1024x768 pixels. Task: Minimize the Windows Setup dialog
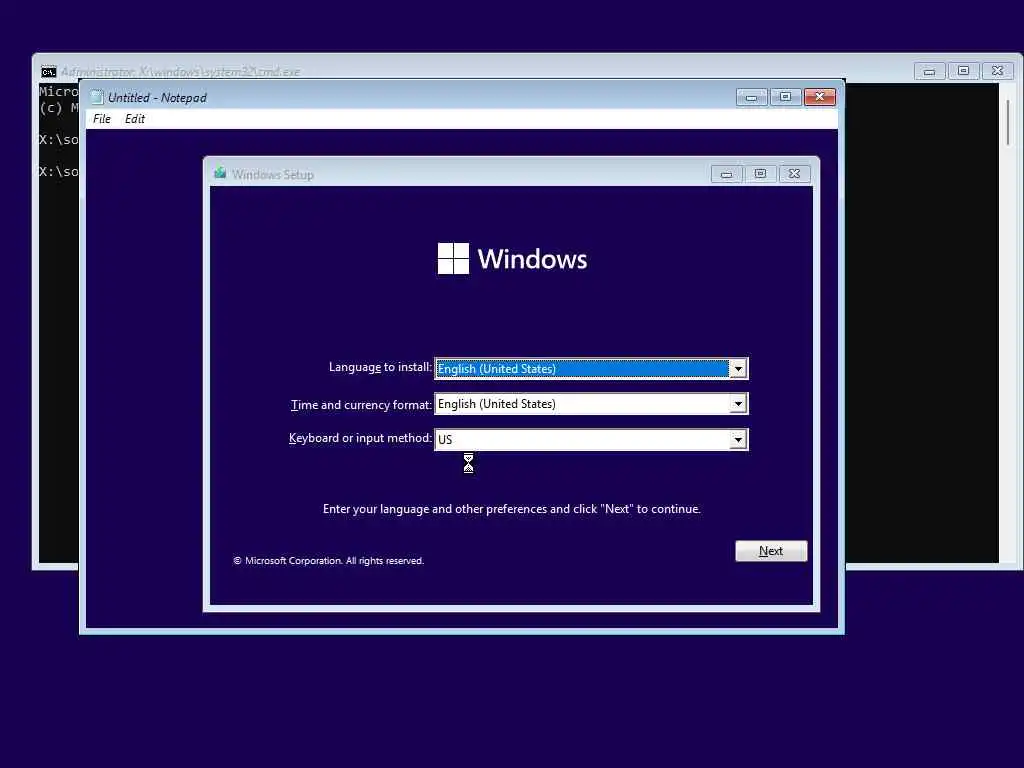click(x=726, y=174)
